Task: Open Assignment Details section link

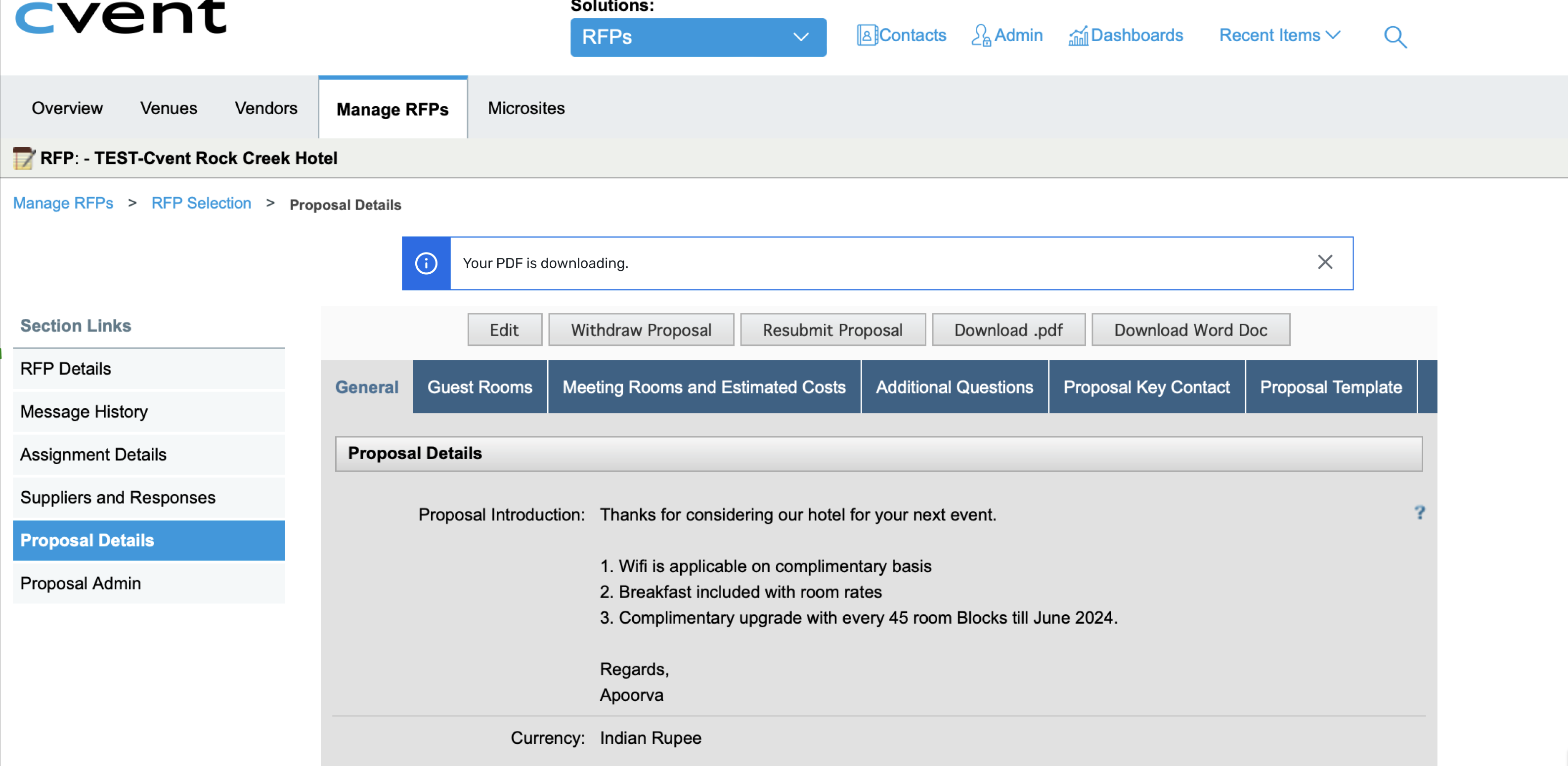Action: [x=148, y=455]
